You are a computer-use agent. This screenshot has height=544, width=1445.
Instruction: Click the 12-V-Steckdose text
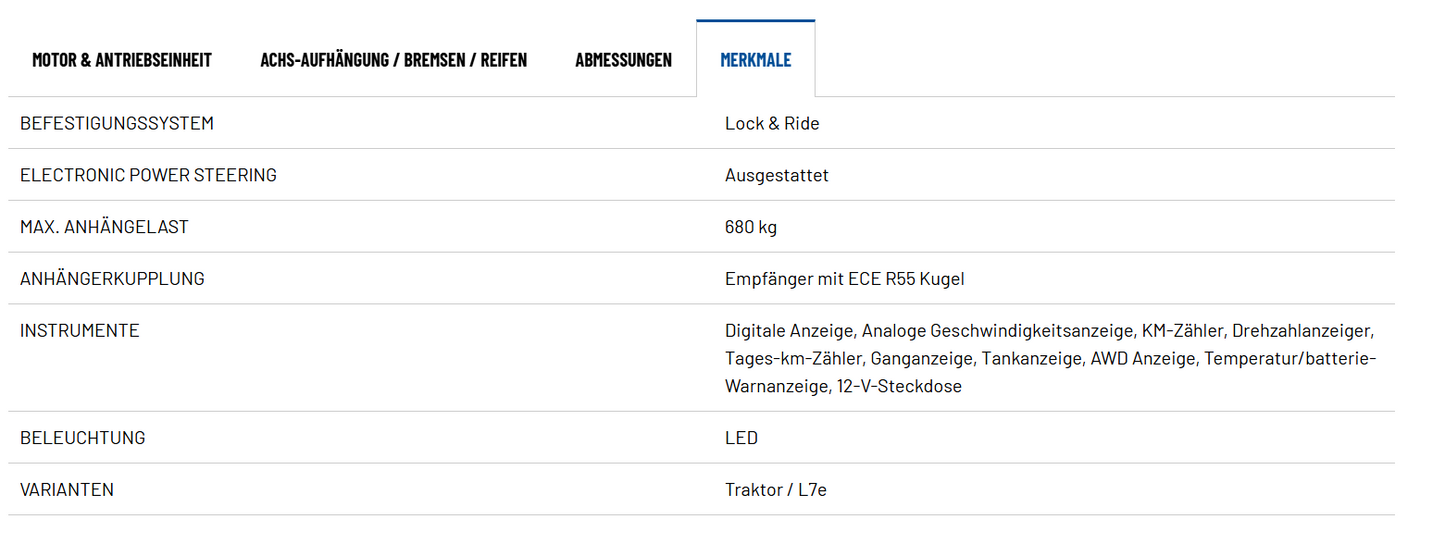pyautogui.click(x=898, y=386)
